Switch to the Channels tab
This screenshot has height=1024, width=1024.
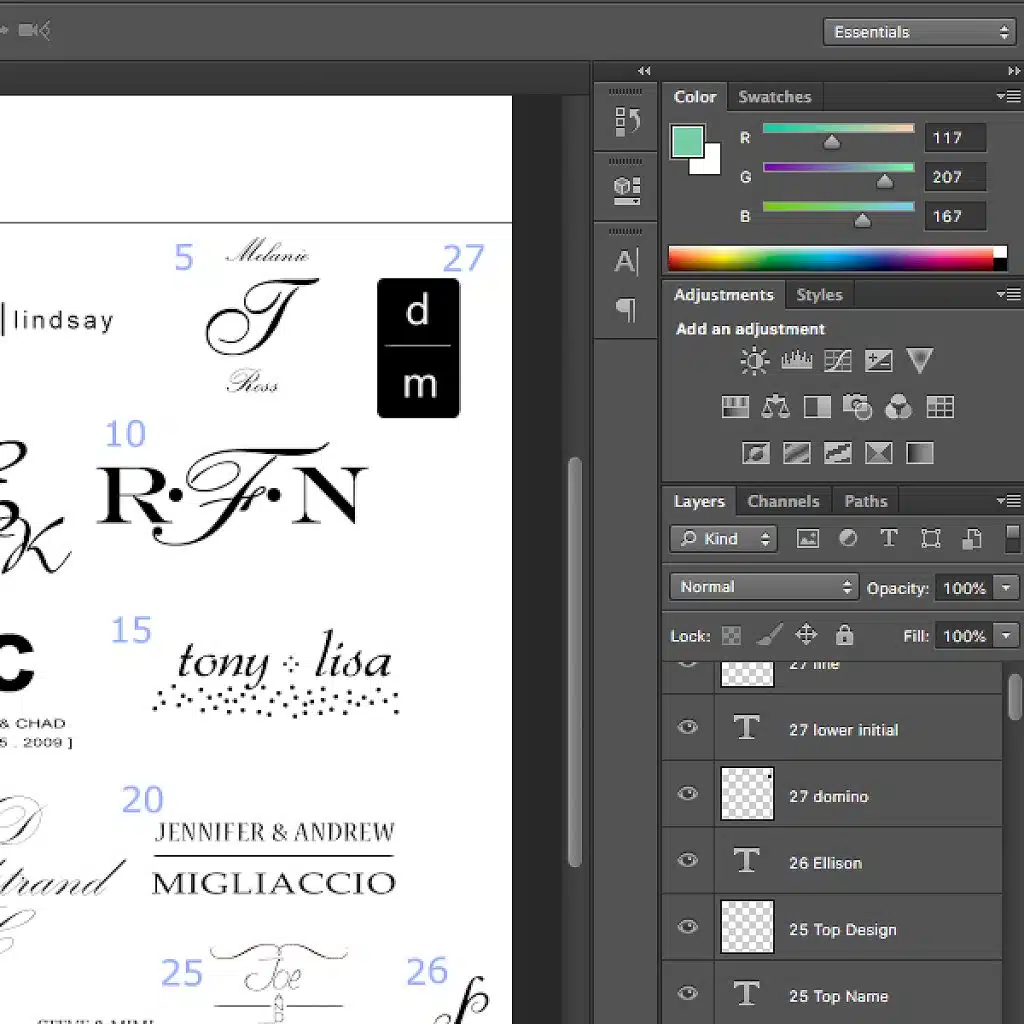click(x=783, y=501)
